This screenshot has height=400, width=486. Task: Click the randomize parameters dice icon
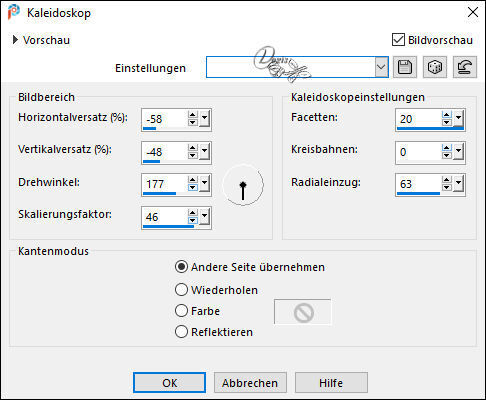pyautogui.click(x=435, y=67)
